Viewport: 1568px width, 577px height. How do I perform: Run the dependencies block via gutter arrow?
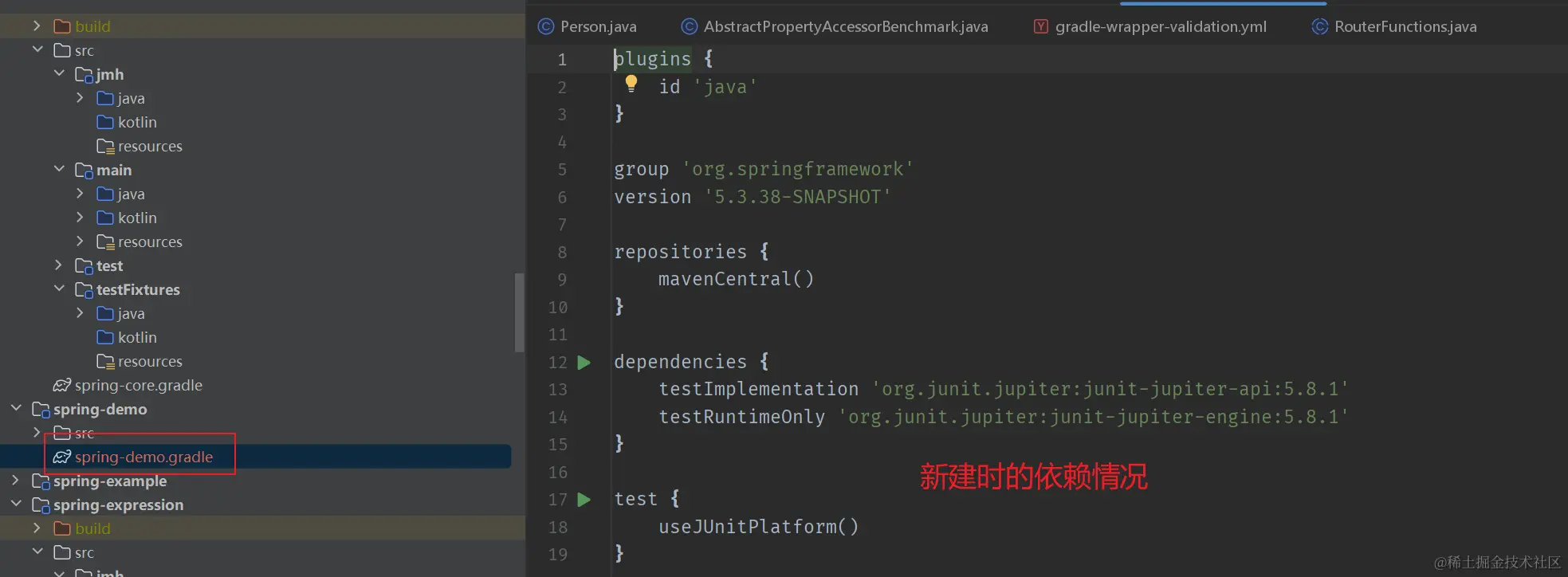click(584, 363)
